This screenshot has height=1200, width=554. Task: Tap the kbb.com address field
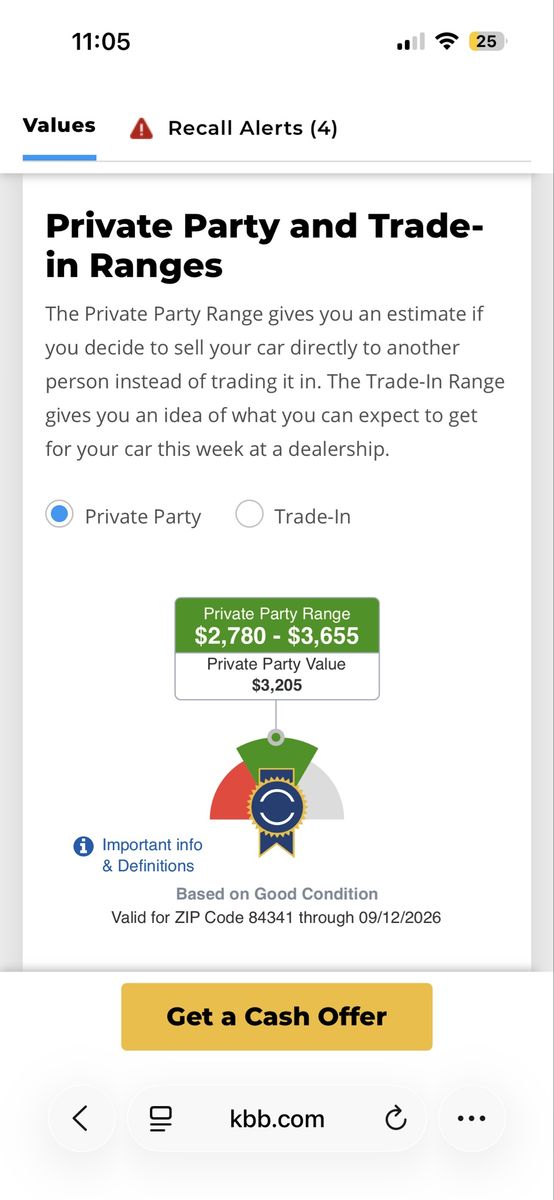(x=277, y=1118)
